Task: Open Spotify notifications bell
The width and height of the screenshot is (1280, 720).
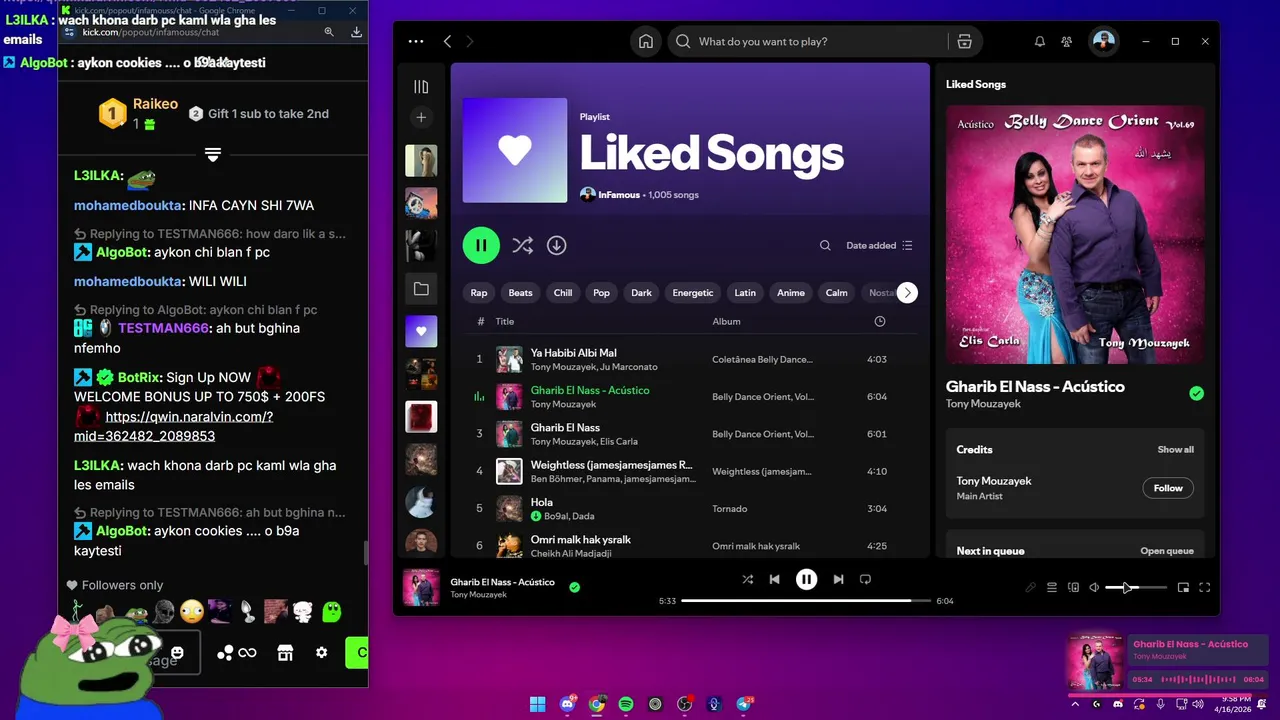Action: click(x=1040, y=42)
